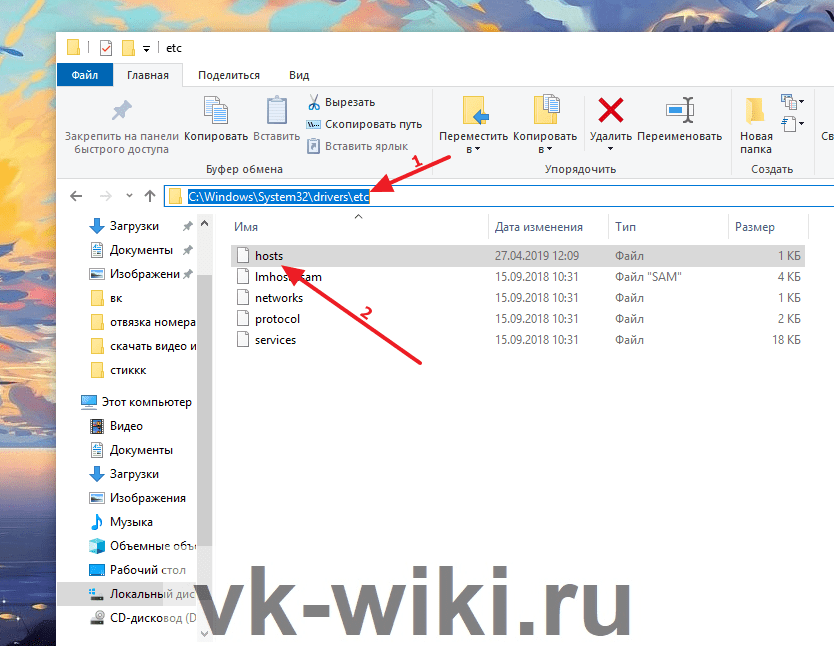Click the Copy icon in the ribbon
Screen dimensions: 834x646
click(215, 111)
